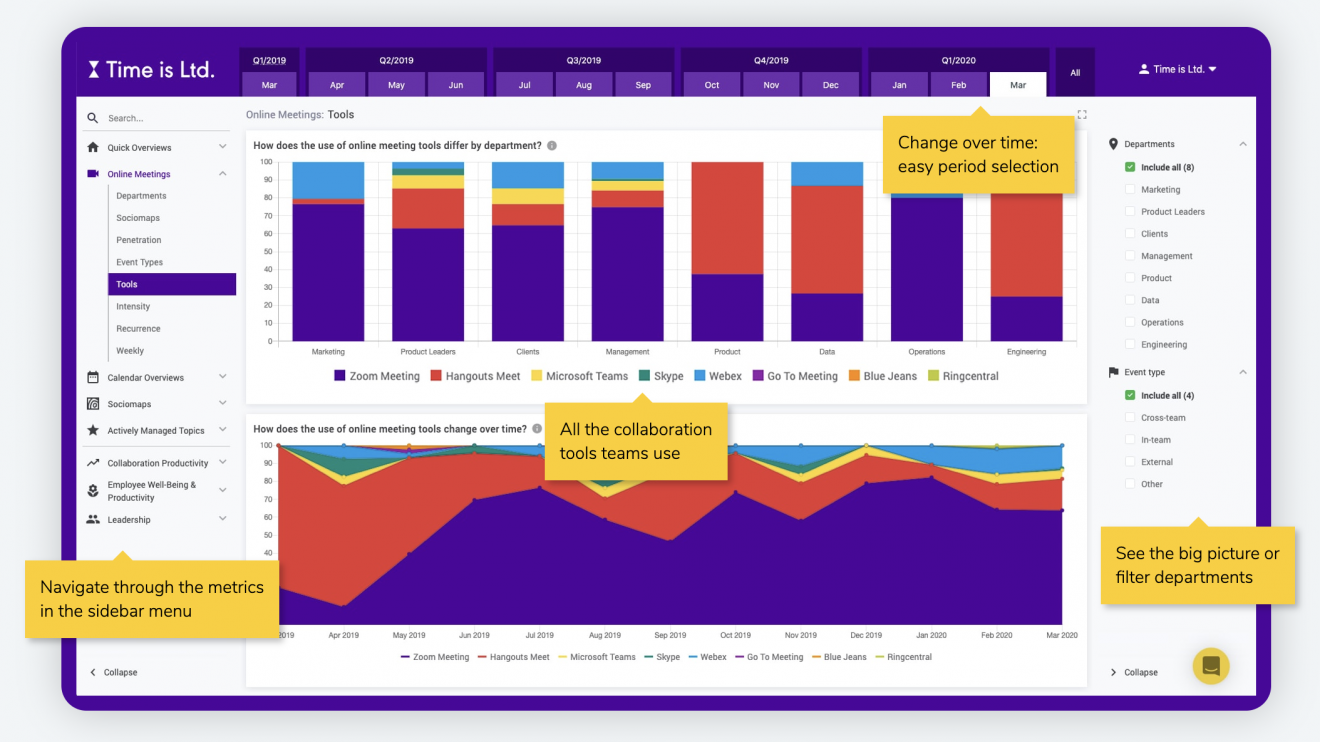Expand the Collaboration Productivity section
1320x742 pixels.
click(x=222, y=463)
